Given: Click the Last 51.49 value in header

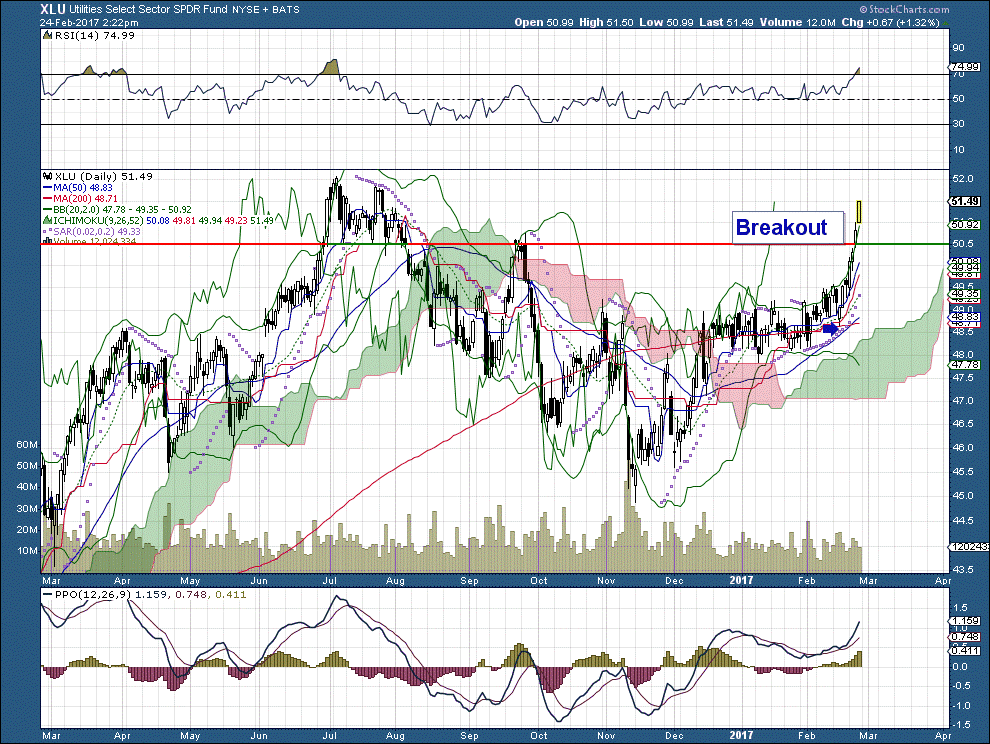Looking at the screenshot, I should pos(726,22).
